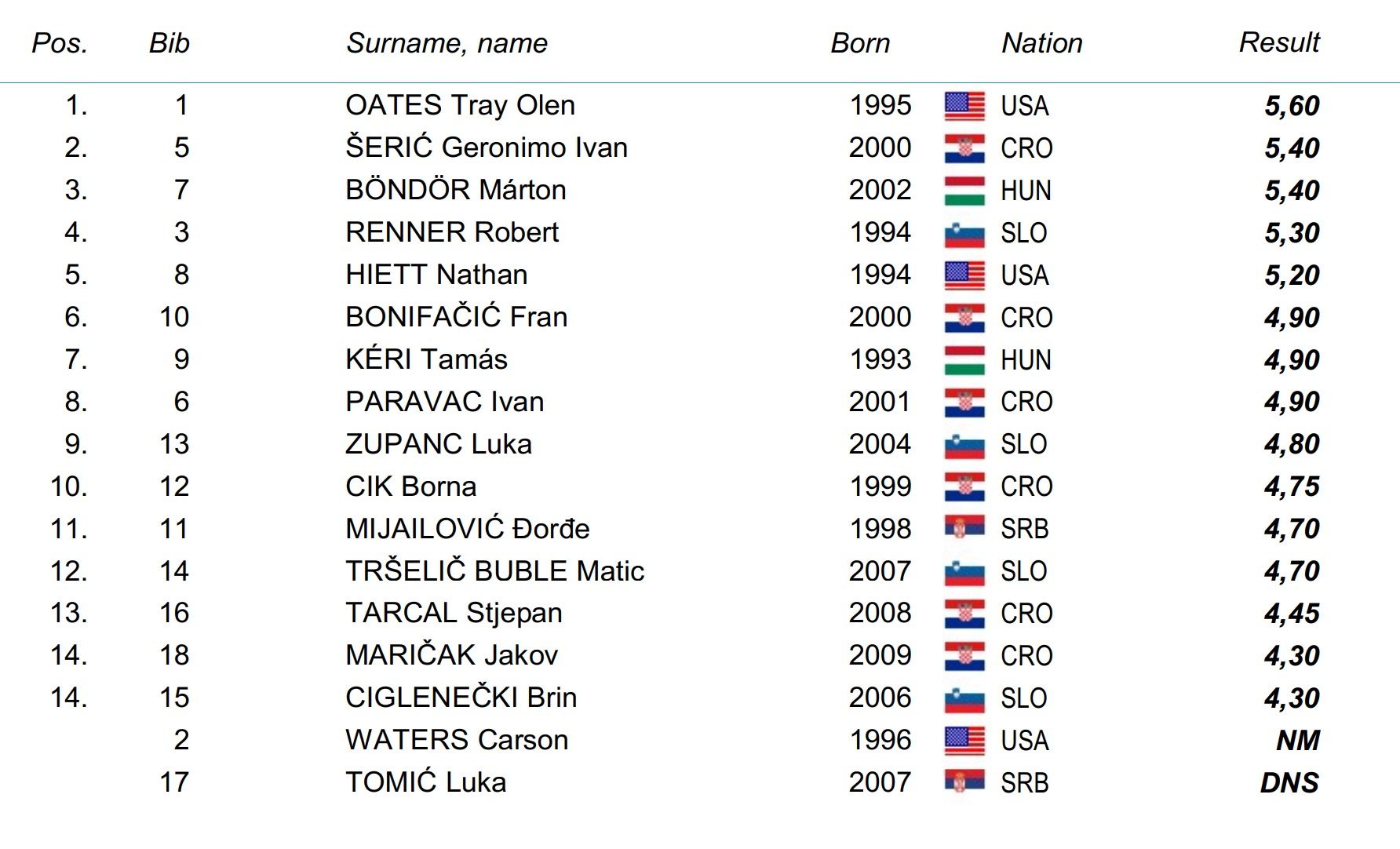Click the Croatian flag next to ŠERIĆ Geronimo Ivan
Screen dimensions: 1400x849
pyautogui.click(x=964, y=148)
